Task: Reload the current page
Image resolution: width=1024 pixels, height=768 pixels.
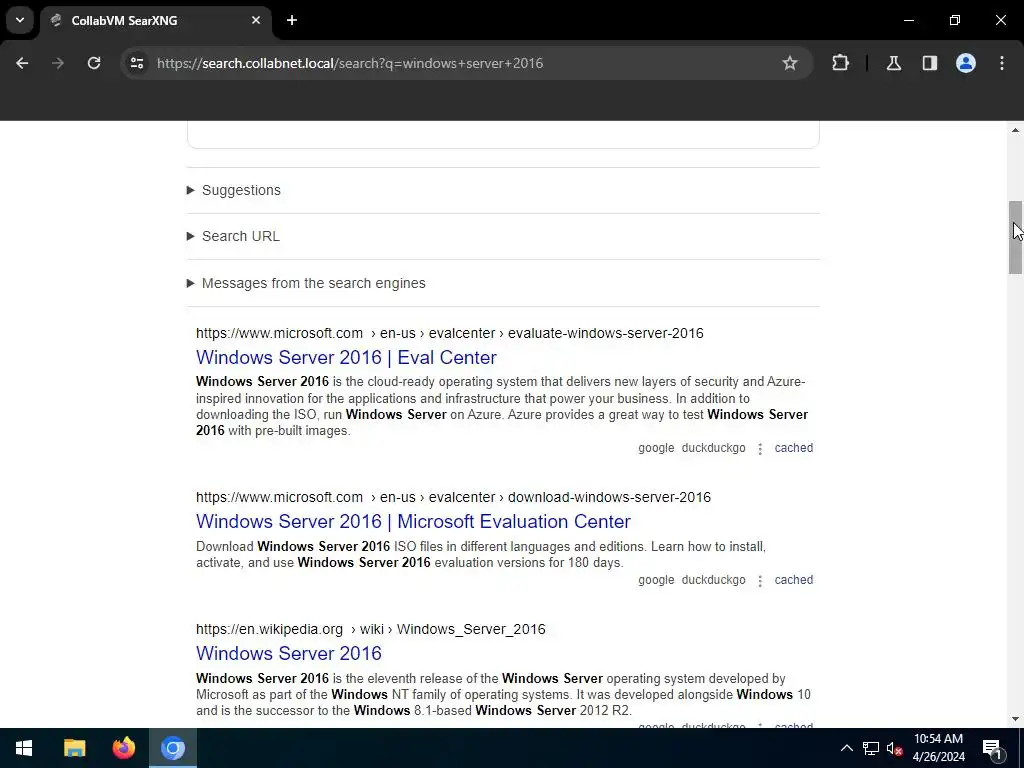Action: pyautogui.click(x=94, y=63)
